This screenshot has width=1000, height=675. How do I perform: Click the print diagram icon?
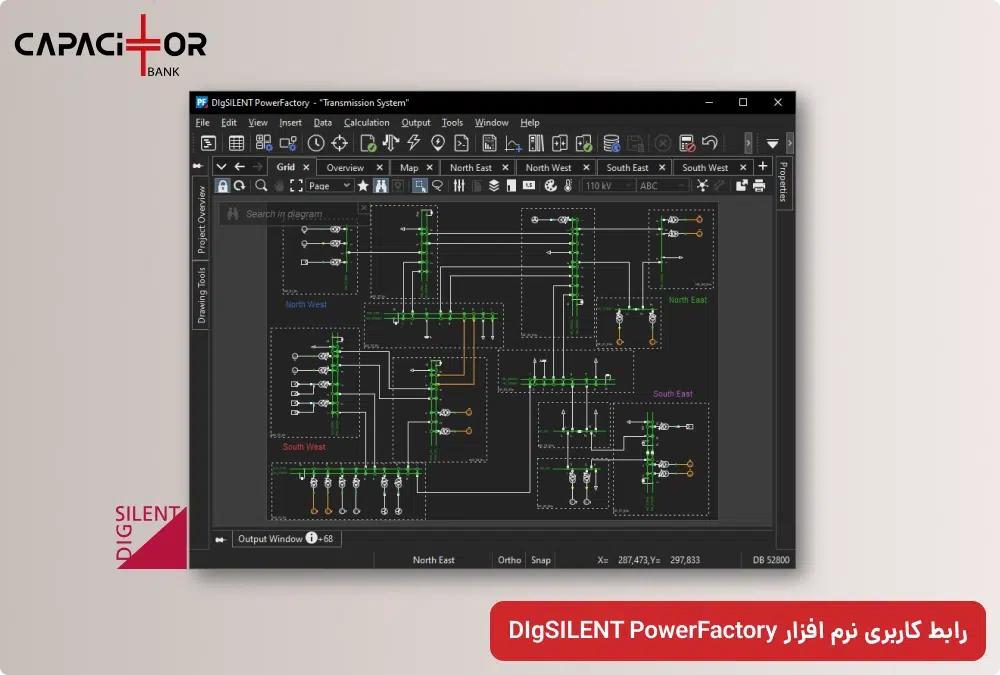click(x=759, y=186)
